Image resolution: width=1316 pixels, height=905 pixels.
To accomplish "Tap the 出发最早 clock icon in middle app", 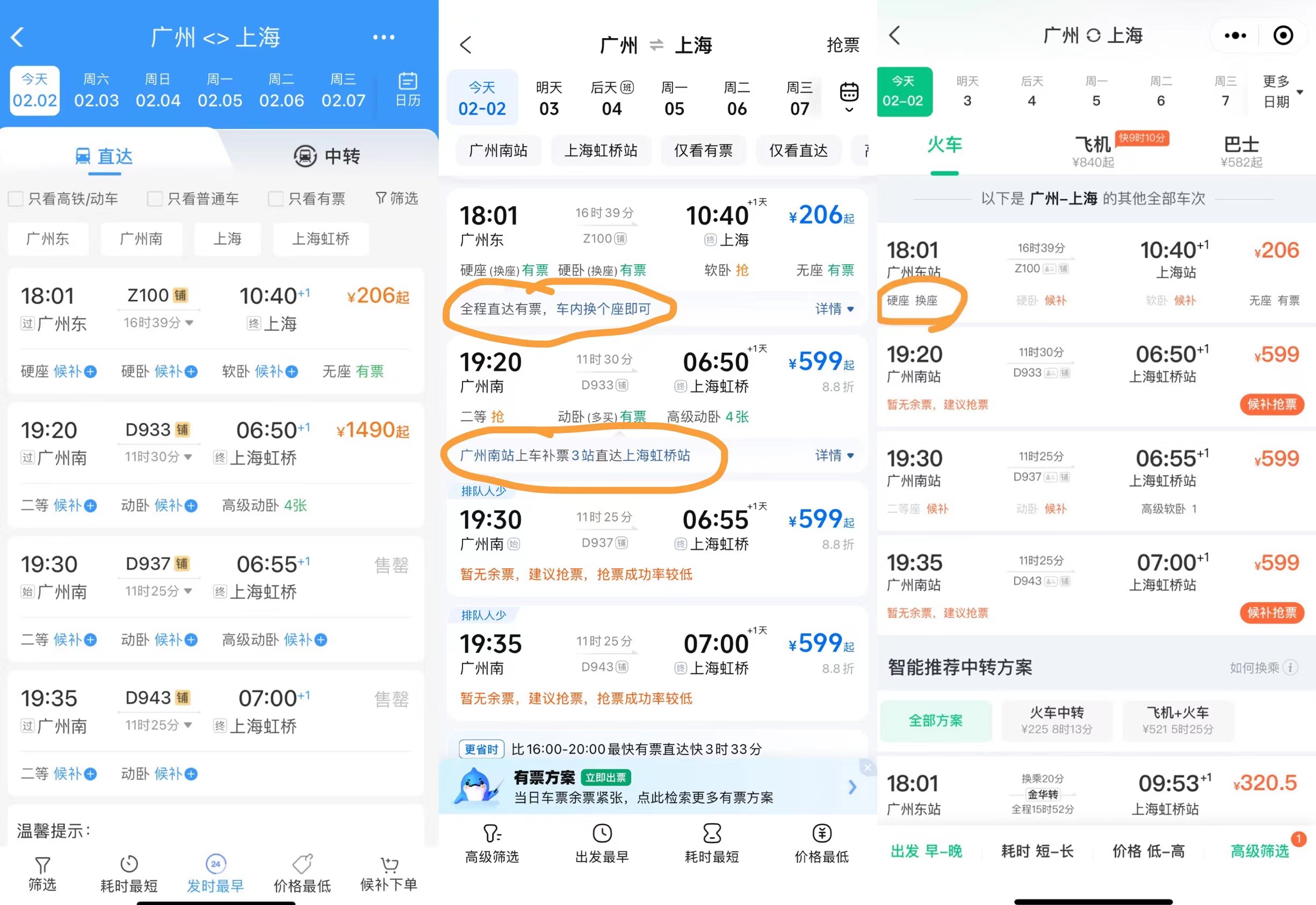I will tap(602, 834).
